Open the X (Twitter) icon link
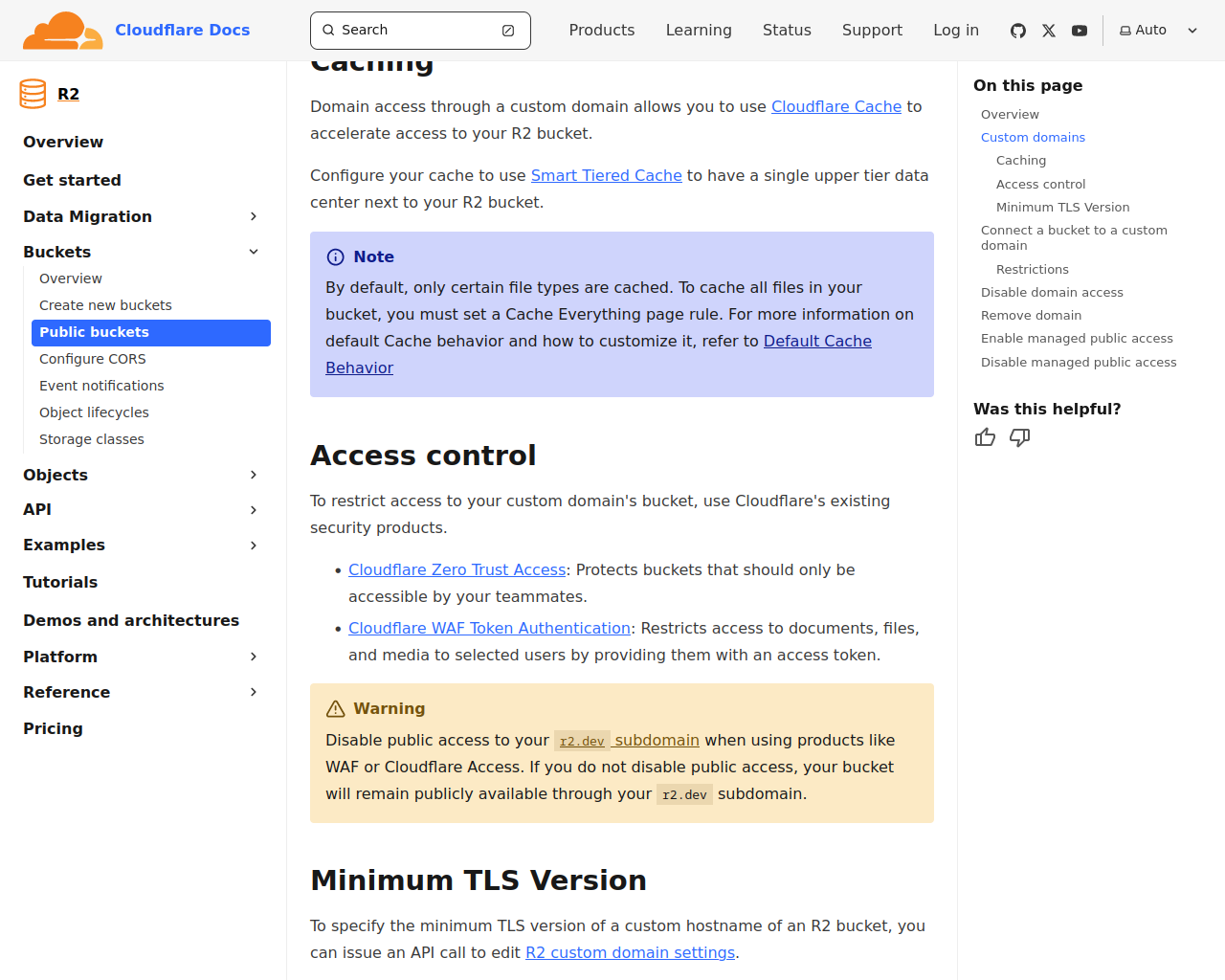This screenshot has width=1225, height=980. (1049, 31)
